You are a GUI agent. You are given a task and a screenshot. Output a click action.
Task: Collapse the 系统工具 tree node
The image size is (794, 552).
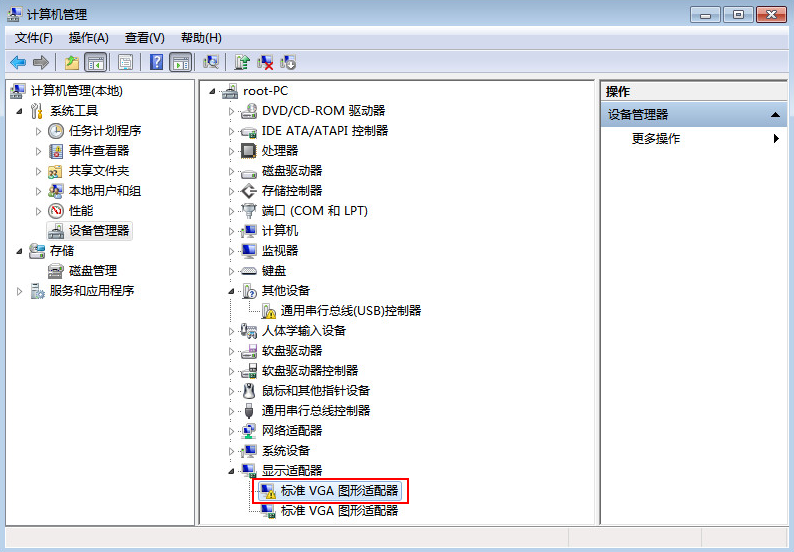coord(19,111)
